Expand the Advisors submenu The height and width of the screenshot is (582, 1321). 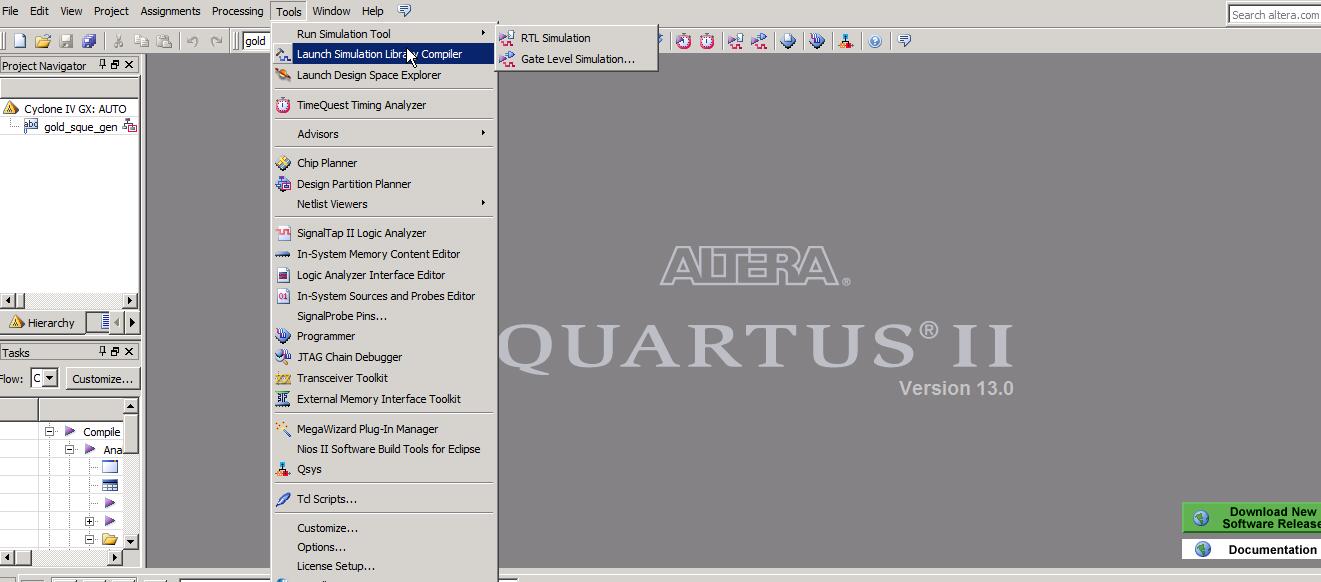[384, 134]
